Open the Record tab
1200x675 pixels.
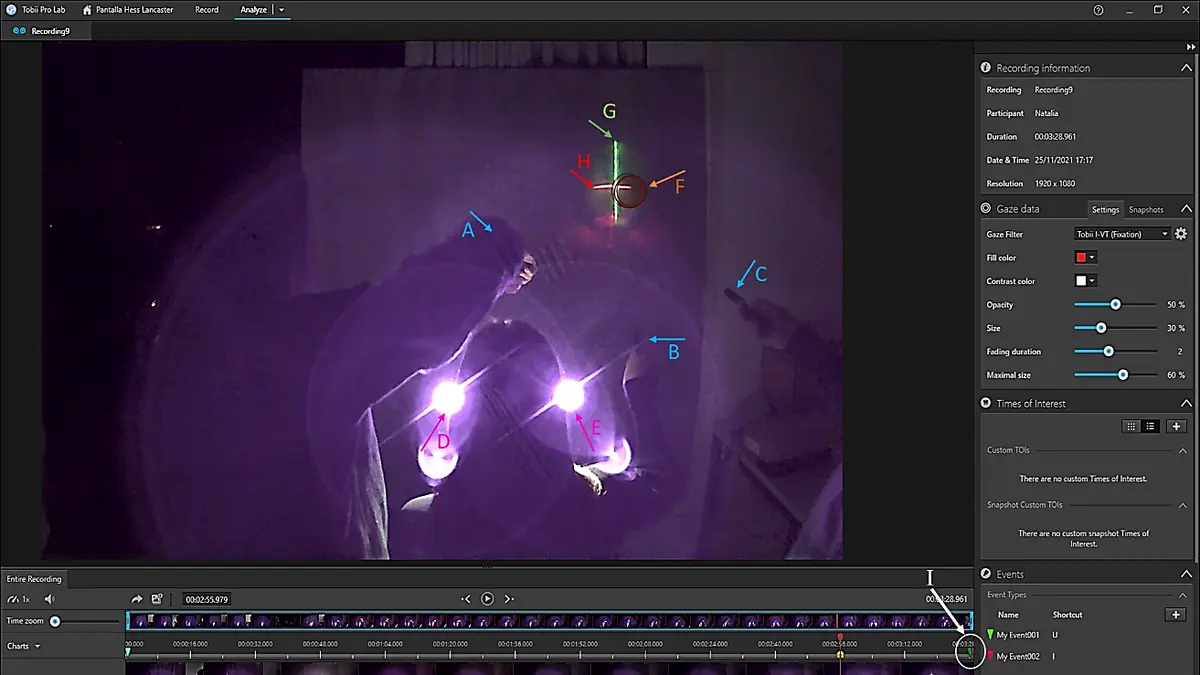tap(207, 10)
